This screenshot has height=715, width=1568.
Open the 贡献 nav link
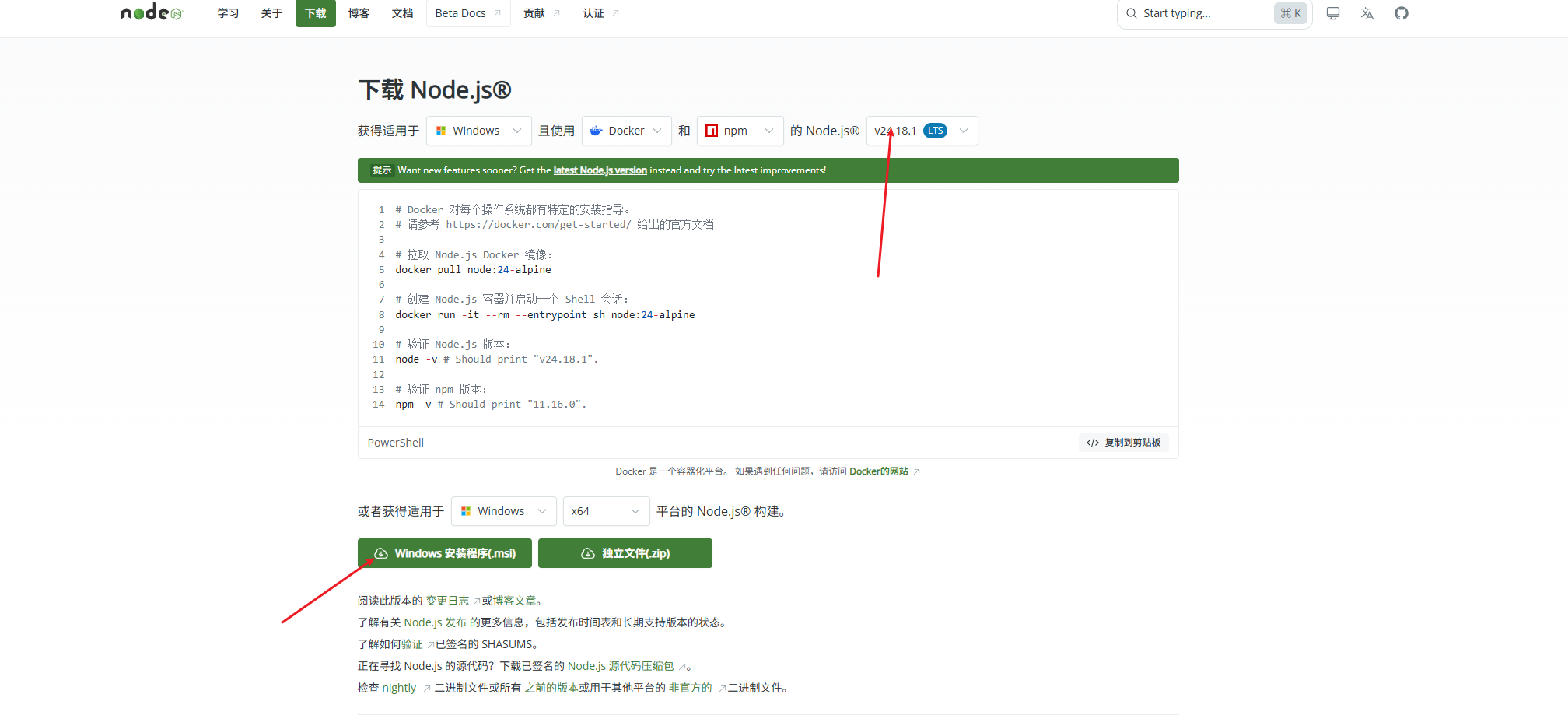tap(542, 13)
